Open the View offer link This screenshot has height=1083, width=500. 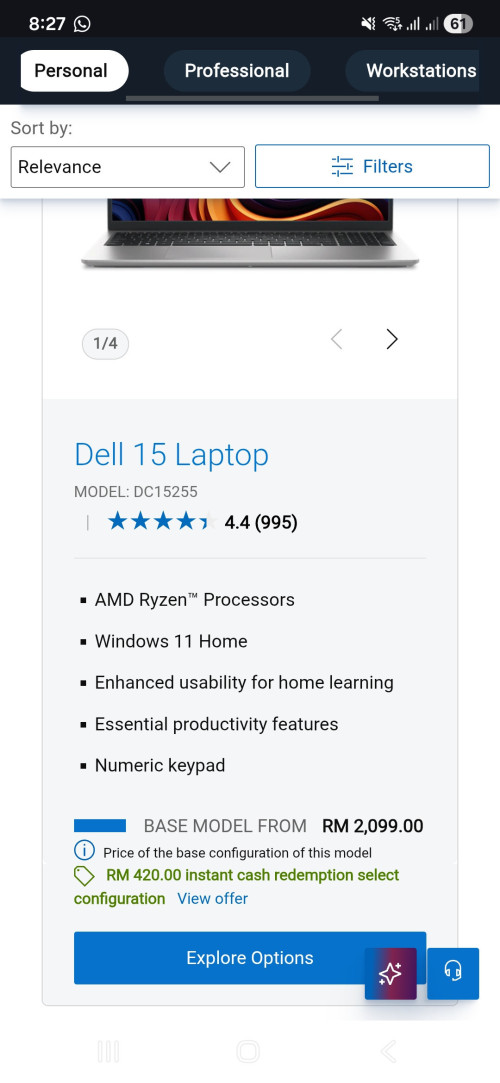coord(213,899)
